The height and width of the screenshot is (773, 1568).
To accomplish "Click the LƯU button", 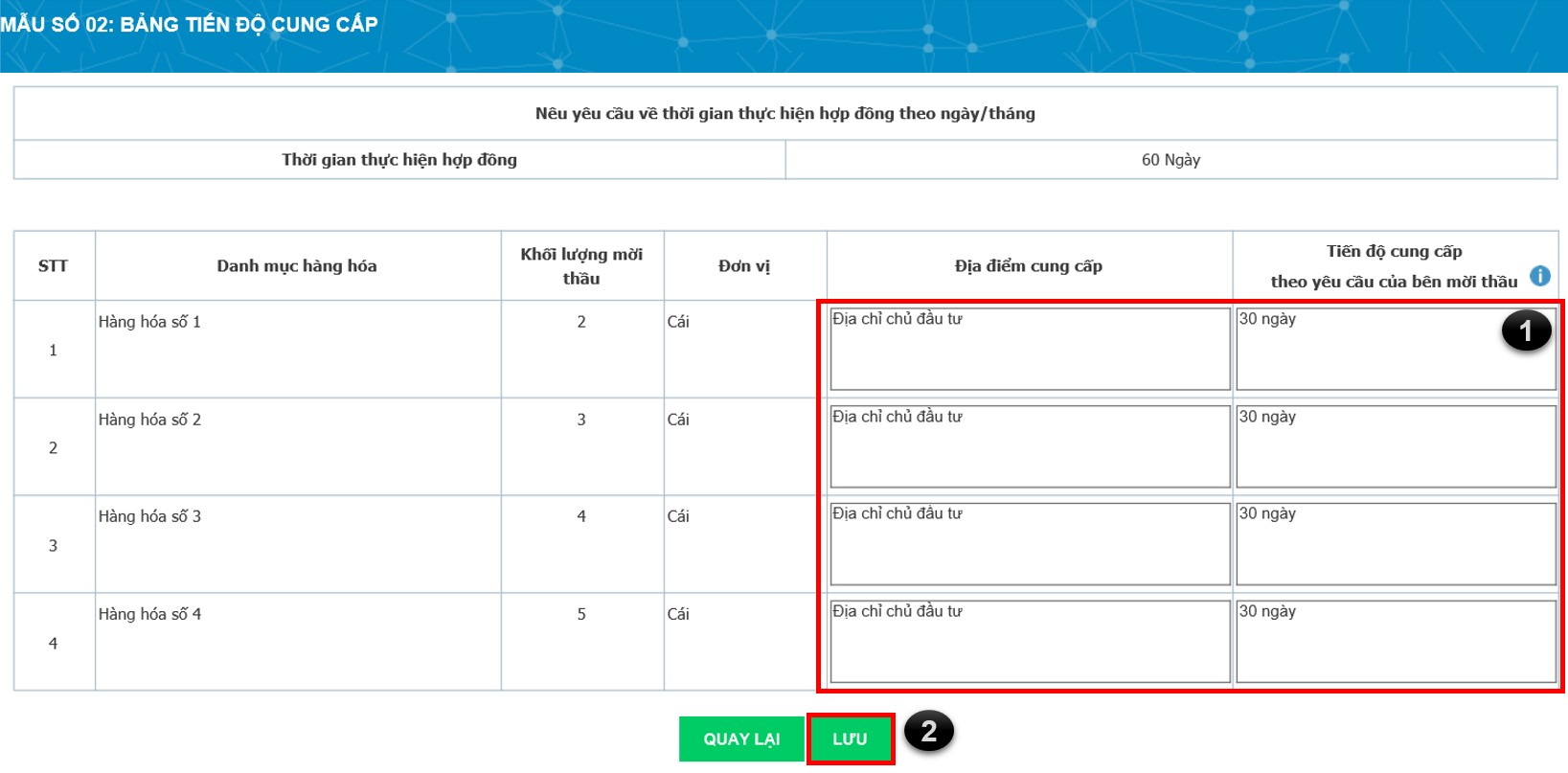I will click(850, 739).
